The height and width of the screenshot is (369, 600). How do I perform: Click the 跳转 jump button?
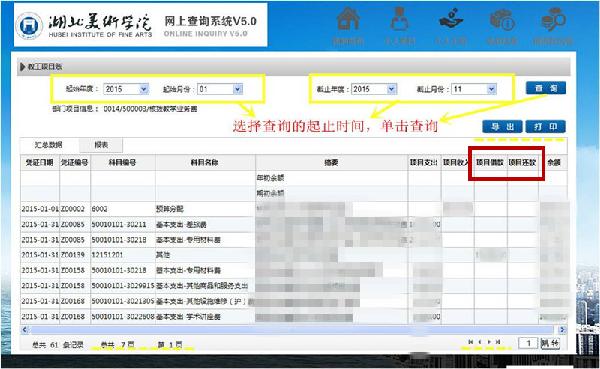pos(549,343)
